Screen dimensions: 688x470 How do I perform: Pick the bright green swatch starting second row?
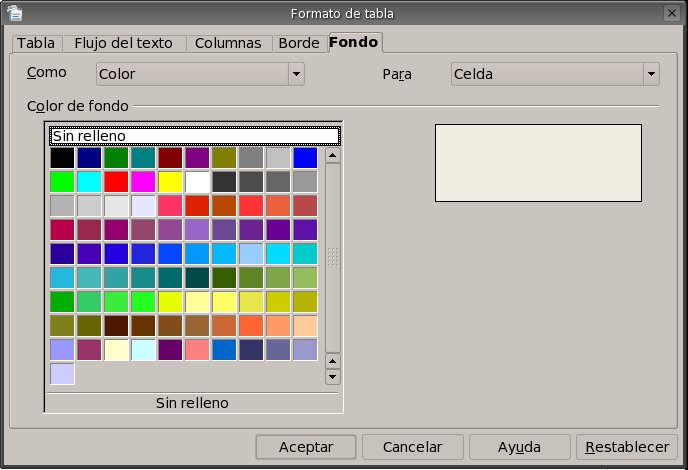pos(62,182)
